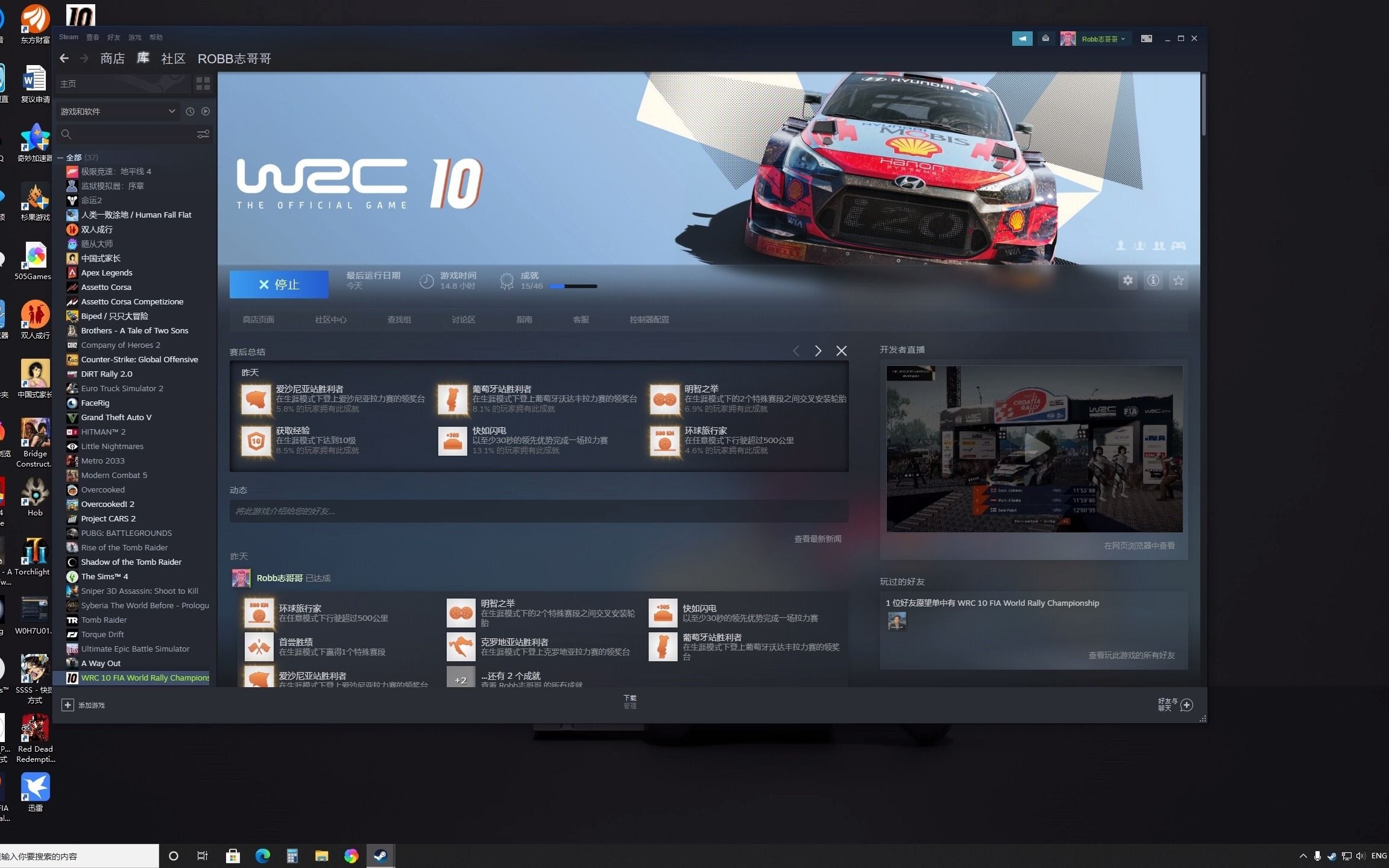Screen dimensions: 1389x868
Task: Select Euro Truck Simulator 2 in library
Action: [x=122, y=388]
